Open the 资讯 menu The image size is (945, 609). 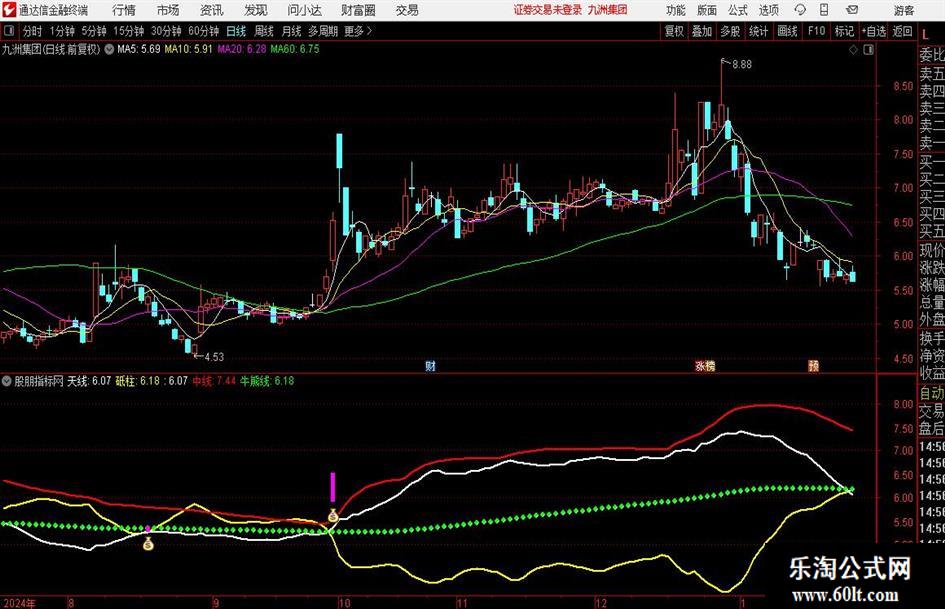pyautogui.click(x=212, y=10)
